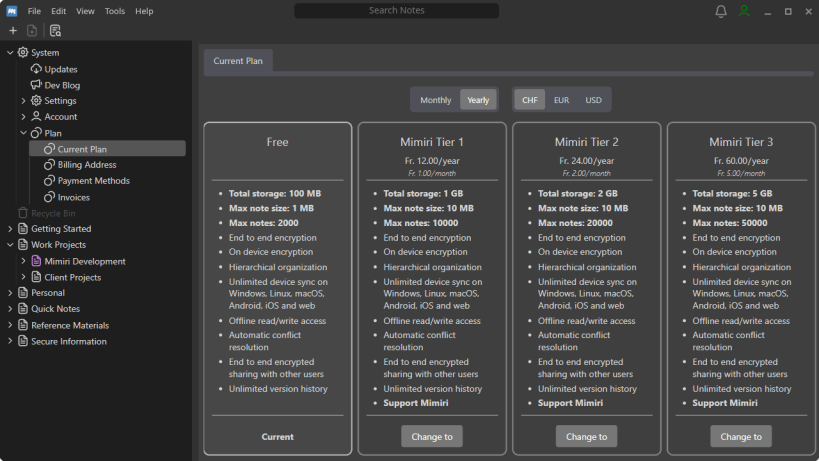Click the Getting Started note icon
The width and height of the screenshot is (819, 461).
coord(23,229)
